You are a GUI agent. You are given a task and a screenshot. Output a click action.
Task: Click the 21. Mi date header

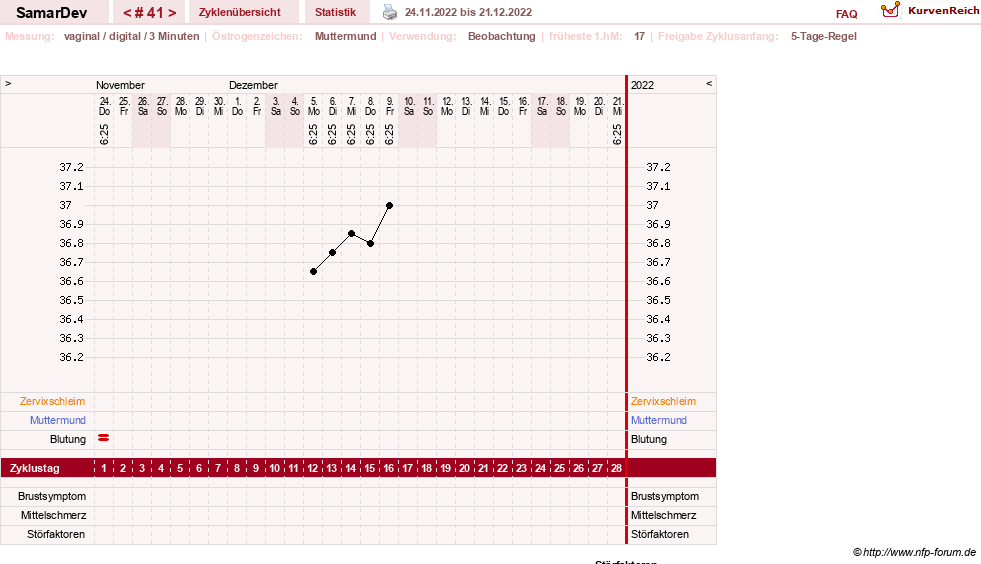[618, 106]
